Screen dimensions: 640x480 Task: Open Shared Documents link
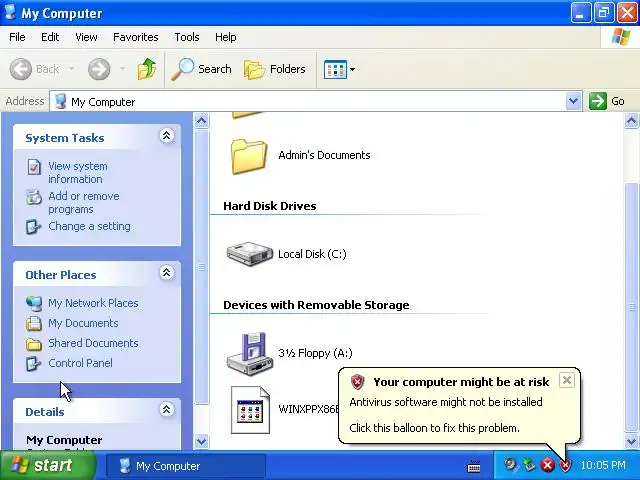pyautogui.click(x=93, y=343)
